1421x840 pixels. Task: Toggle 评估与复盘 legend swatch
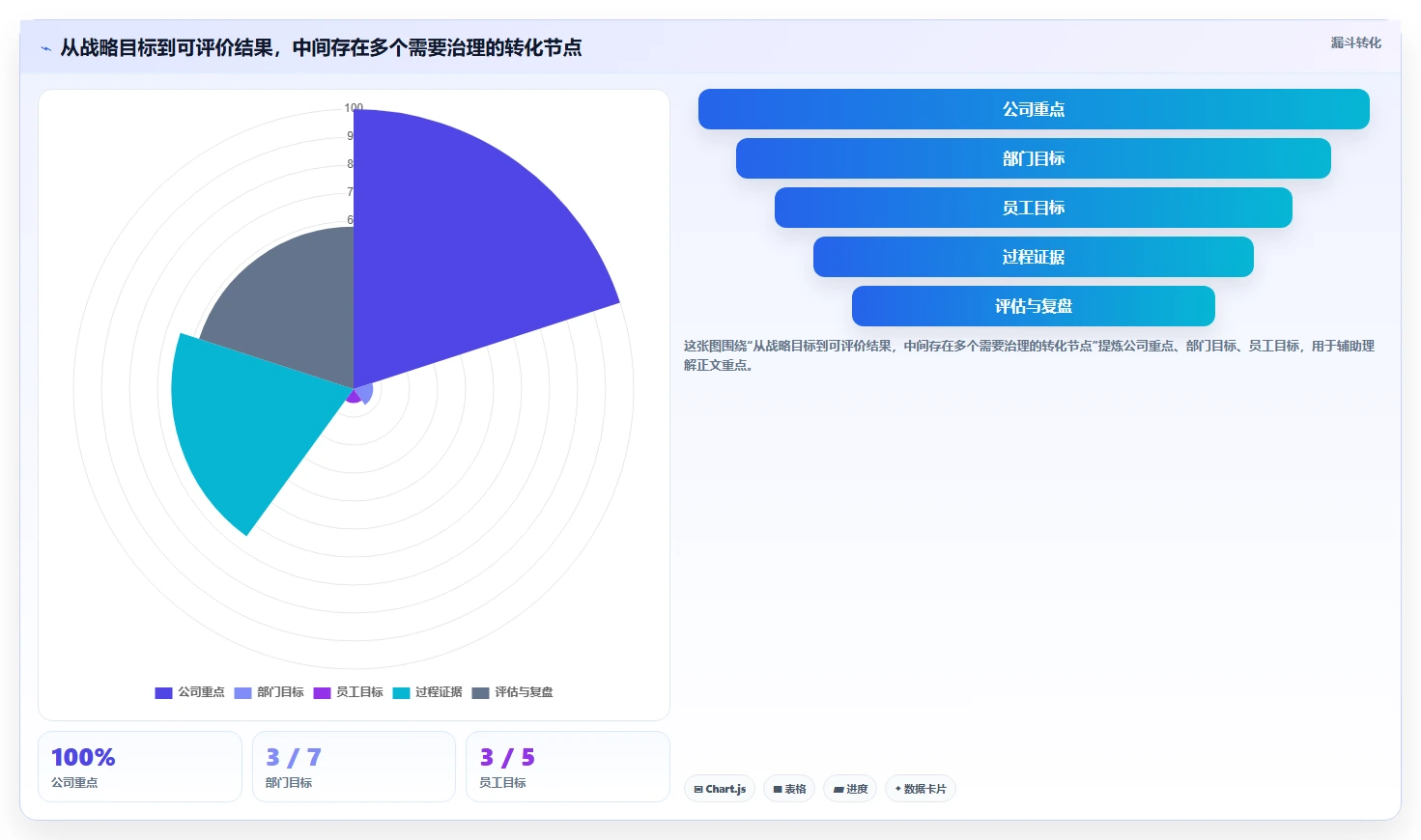(x=480, y=692)
